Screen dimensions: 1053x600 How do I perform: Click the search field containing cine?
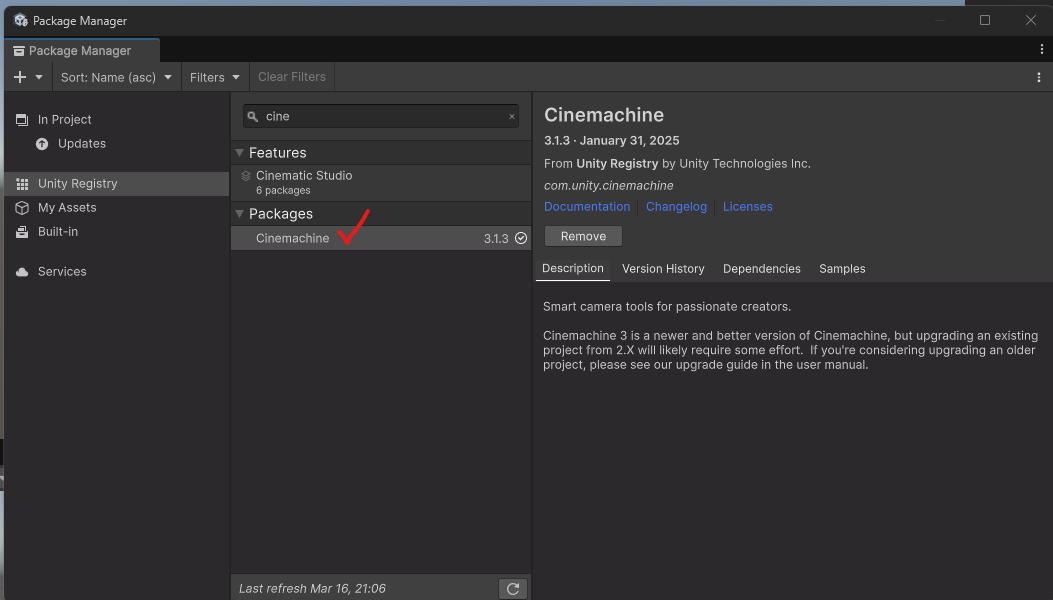point(381,116)
